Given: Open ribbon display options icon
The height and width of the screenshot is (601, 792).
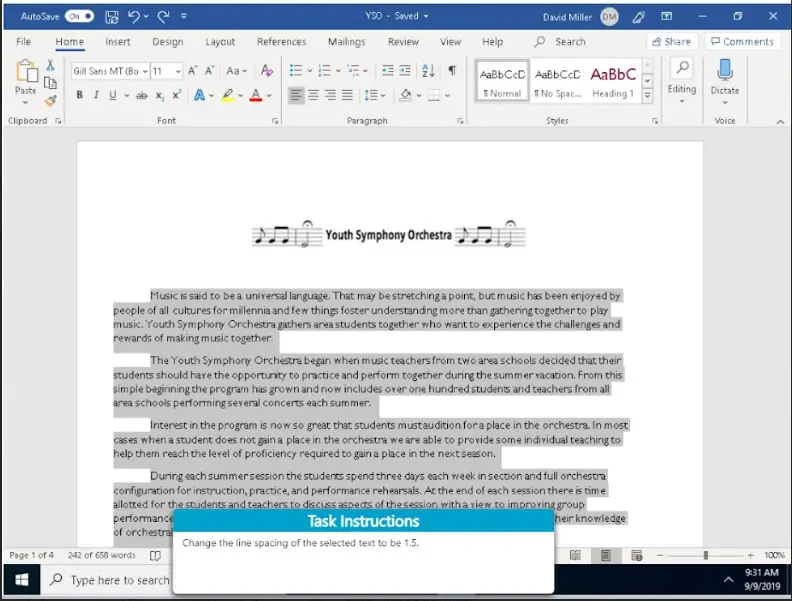Looking at the screenshot, I should tap(667, 17).
